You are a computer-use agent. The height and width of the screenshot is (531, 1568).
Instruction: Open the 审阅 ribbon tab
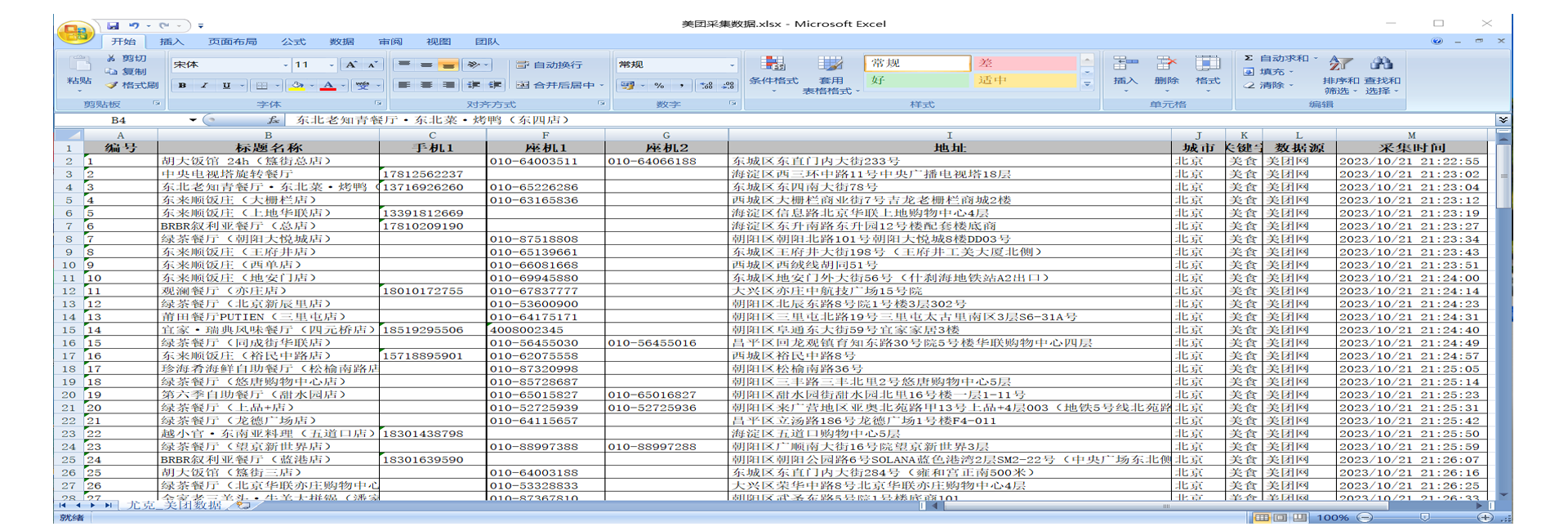(390, 42)
